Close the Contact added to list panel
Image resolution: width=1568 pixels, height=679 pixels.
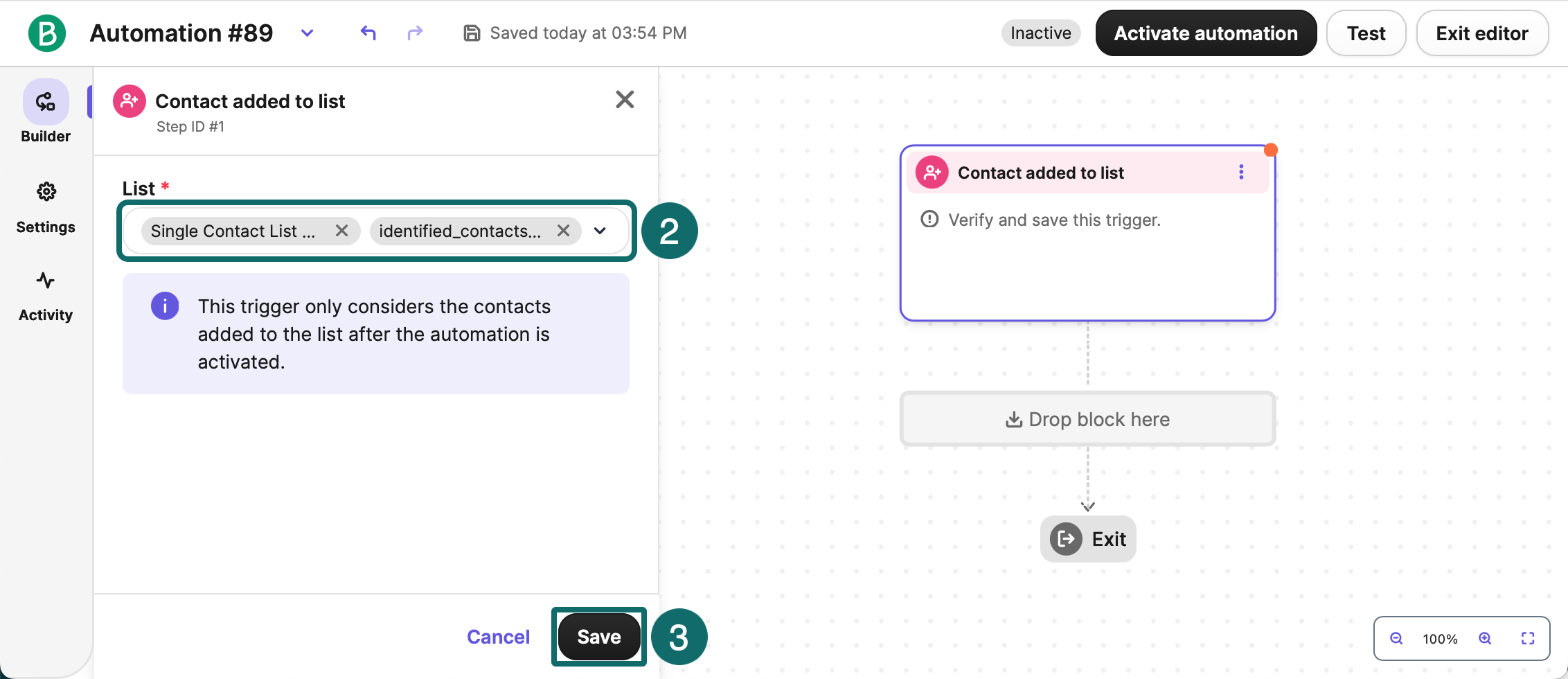625,99
